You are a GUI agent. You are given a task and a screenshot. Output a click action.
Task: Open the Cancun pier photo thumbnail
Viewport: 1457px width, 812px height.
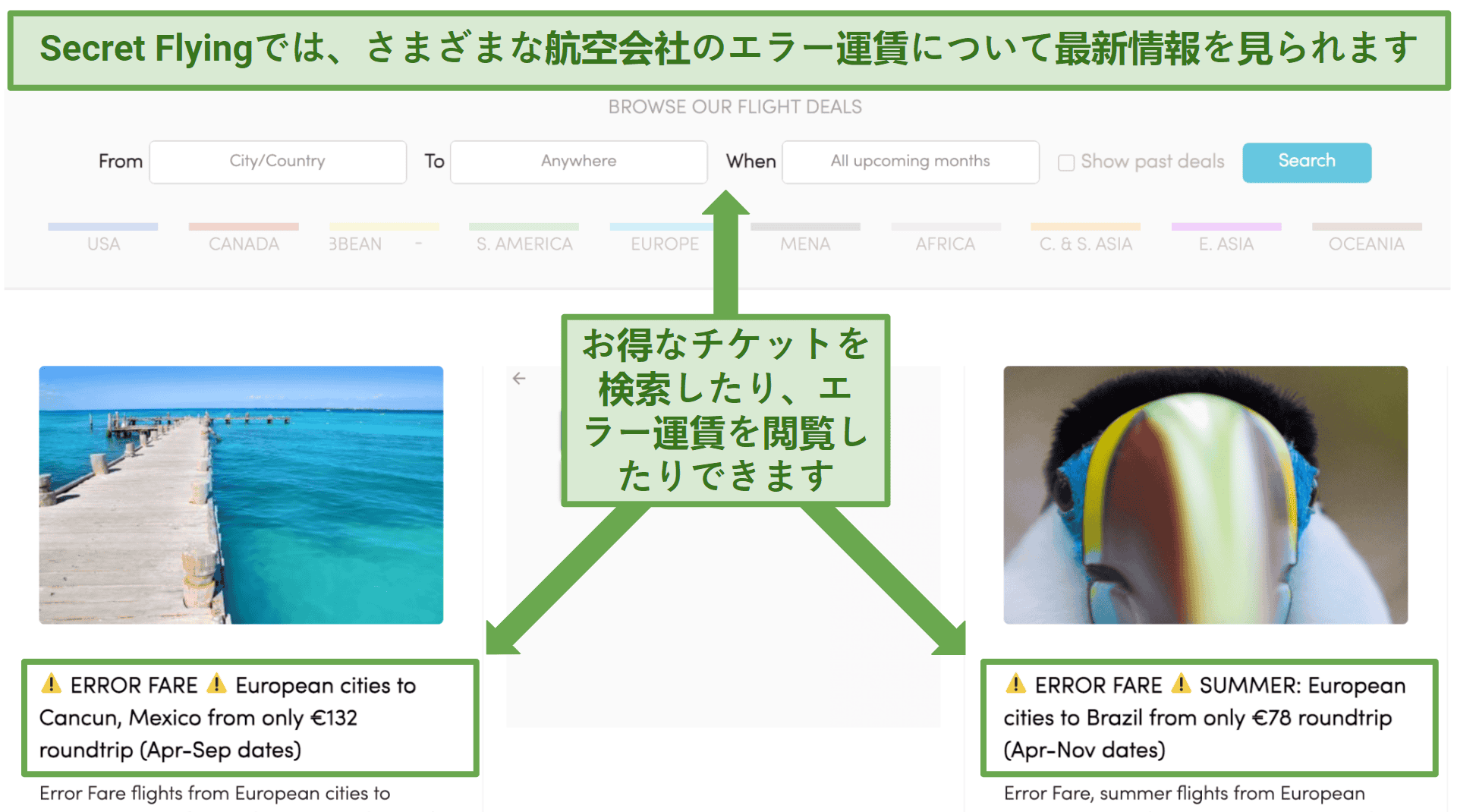pos(241,495)
